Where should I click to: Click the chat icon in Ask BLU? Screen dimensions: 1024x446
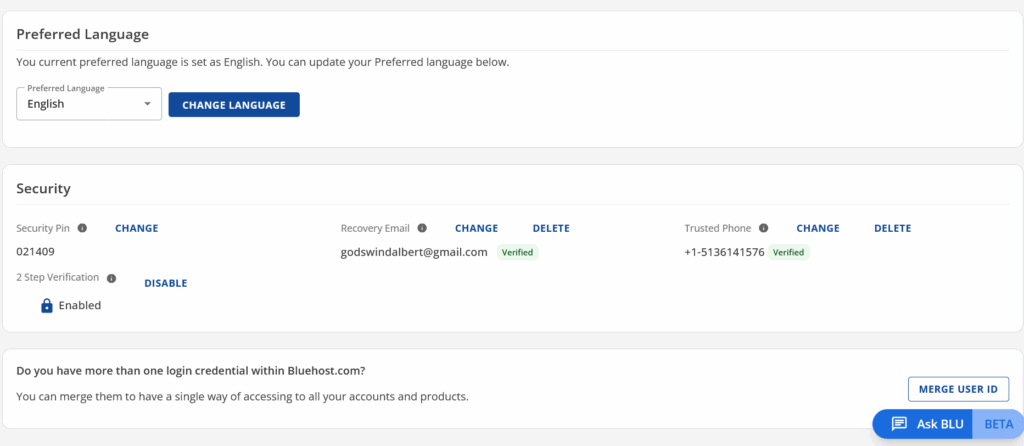tap(899, 424)
